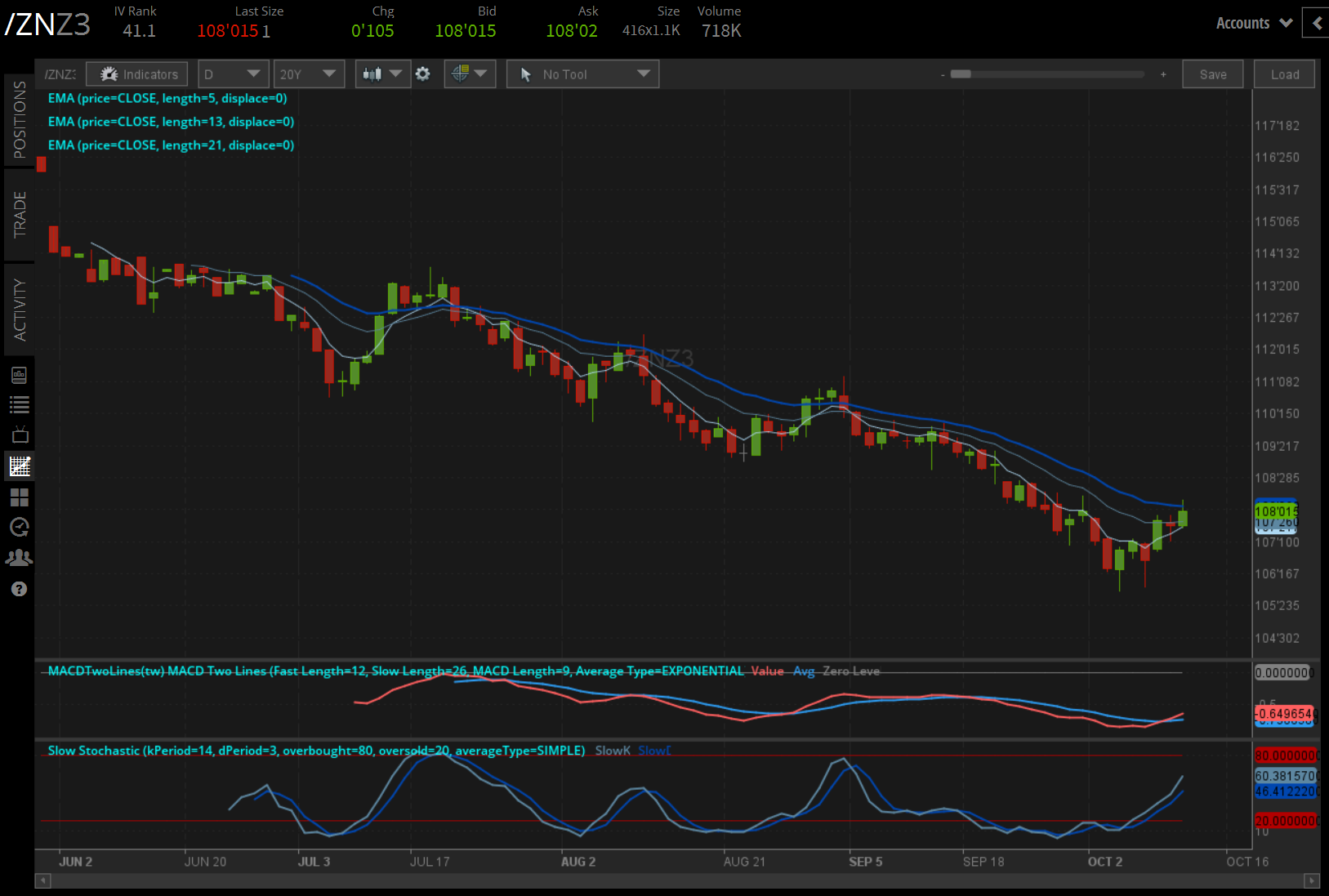The width and height of the screenshot is (1329, 896).
Task: Open the TV media sidebar icon
Action: click(x=20, y=435)
